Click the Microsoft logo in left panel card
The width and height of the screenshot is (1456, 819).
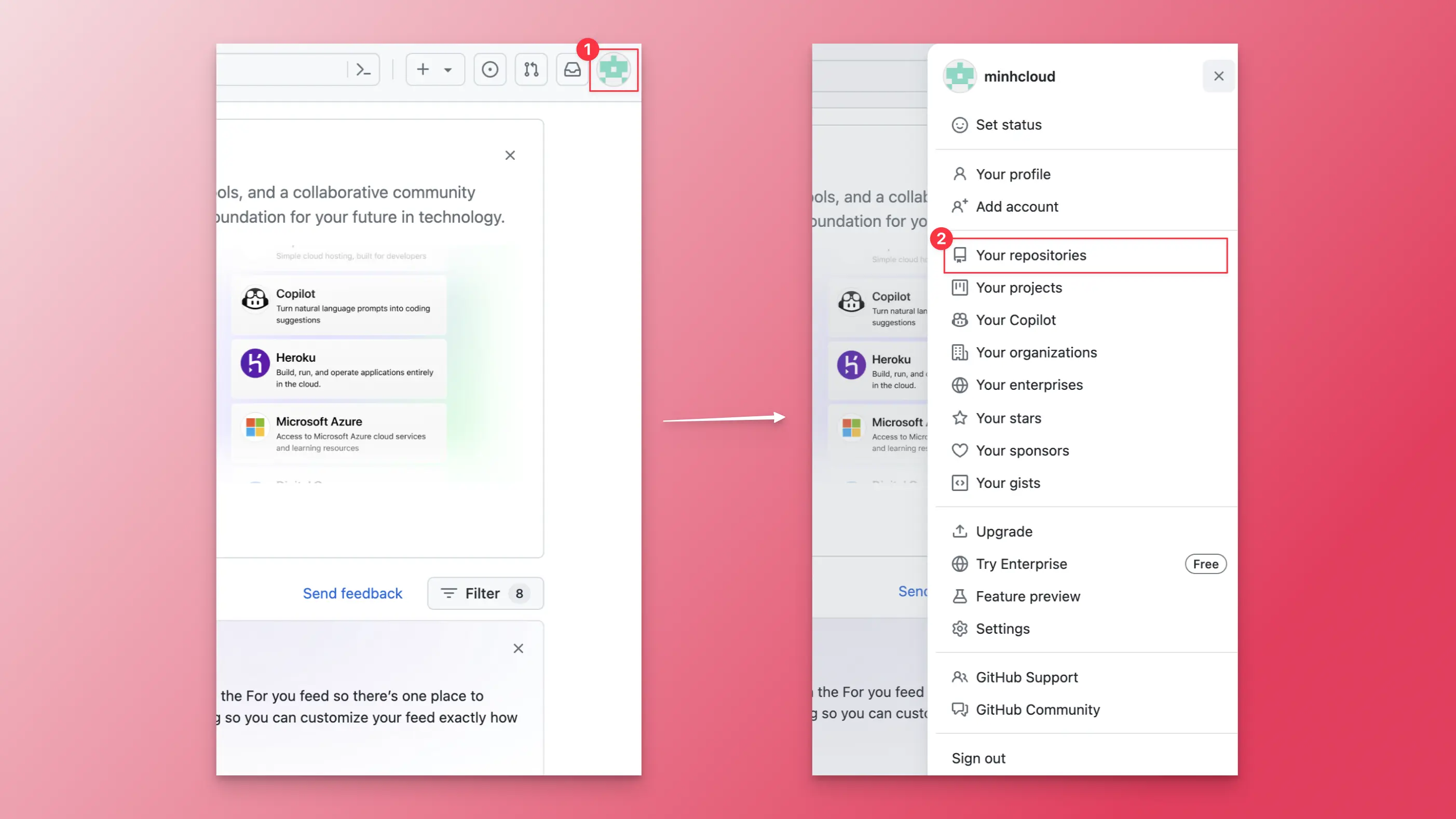[255, 427]
